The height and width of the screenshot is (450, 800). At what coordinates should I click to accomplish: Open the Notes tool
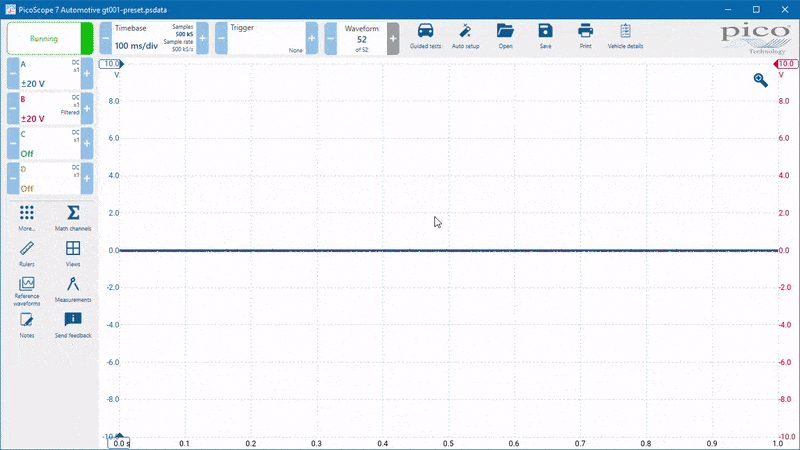(27, 325)
